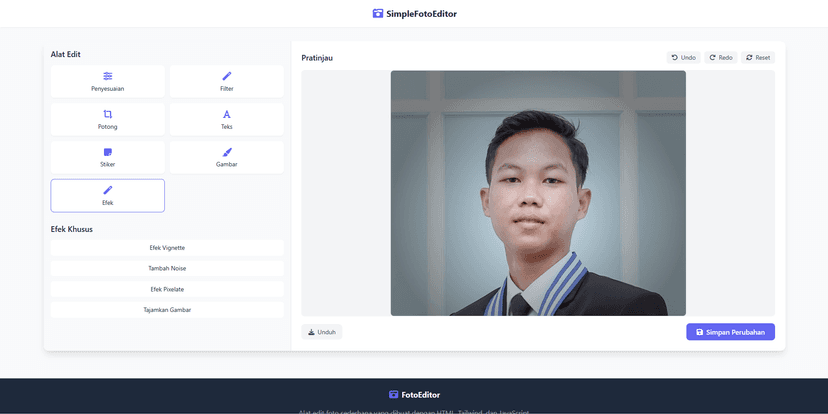Click the SimpleFotoEditor logo icon in header
Screen dimensions: 828x414
(x=377, y=14)
